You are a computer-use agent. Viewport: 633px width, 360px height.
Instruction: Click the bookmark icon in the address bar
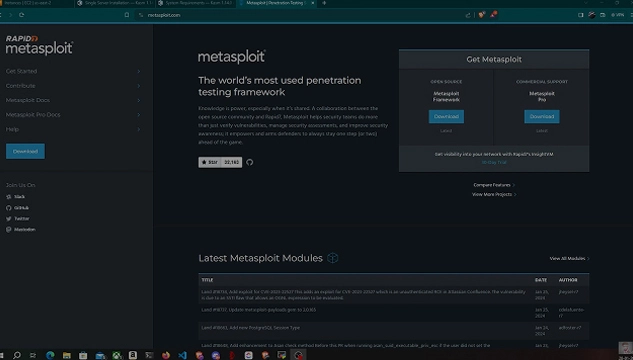[127, 15]
